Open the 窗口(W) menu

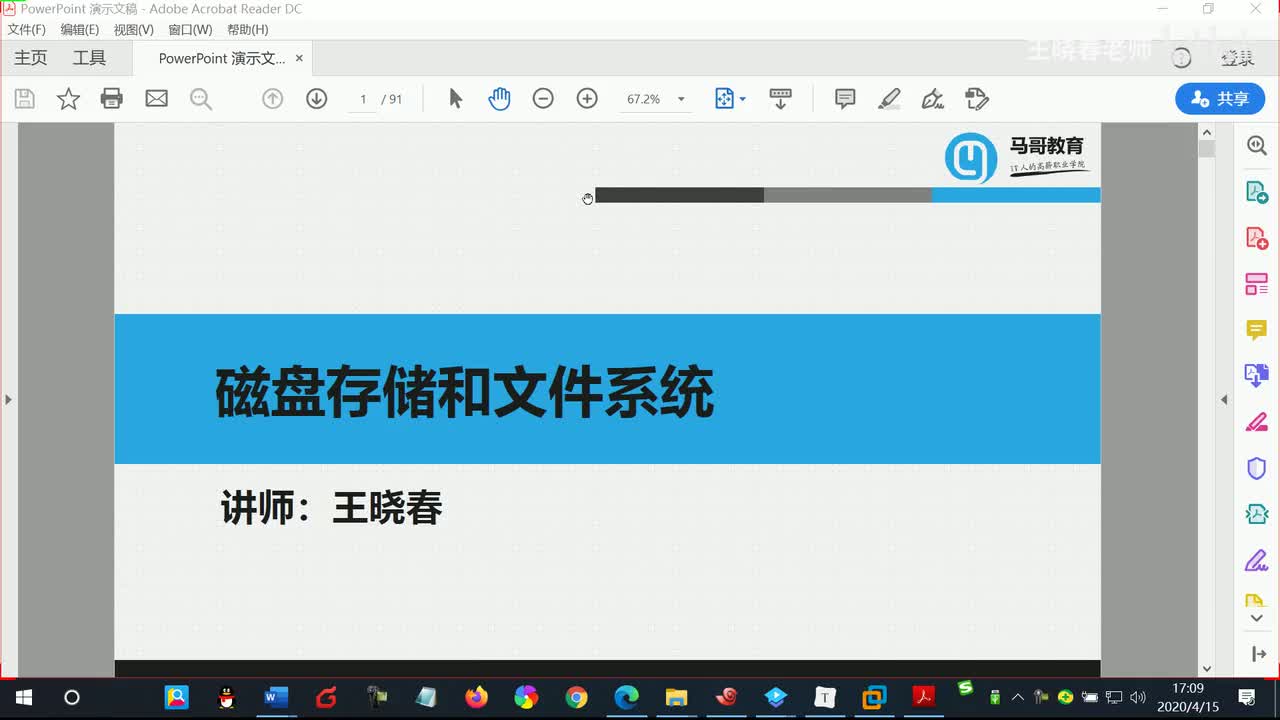[190, 30]
